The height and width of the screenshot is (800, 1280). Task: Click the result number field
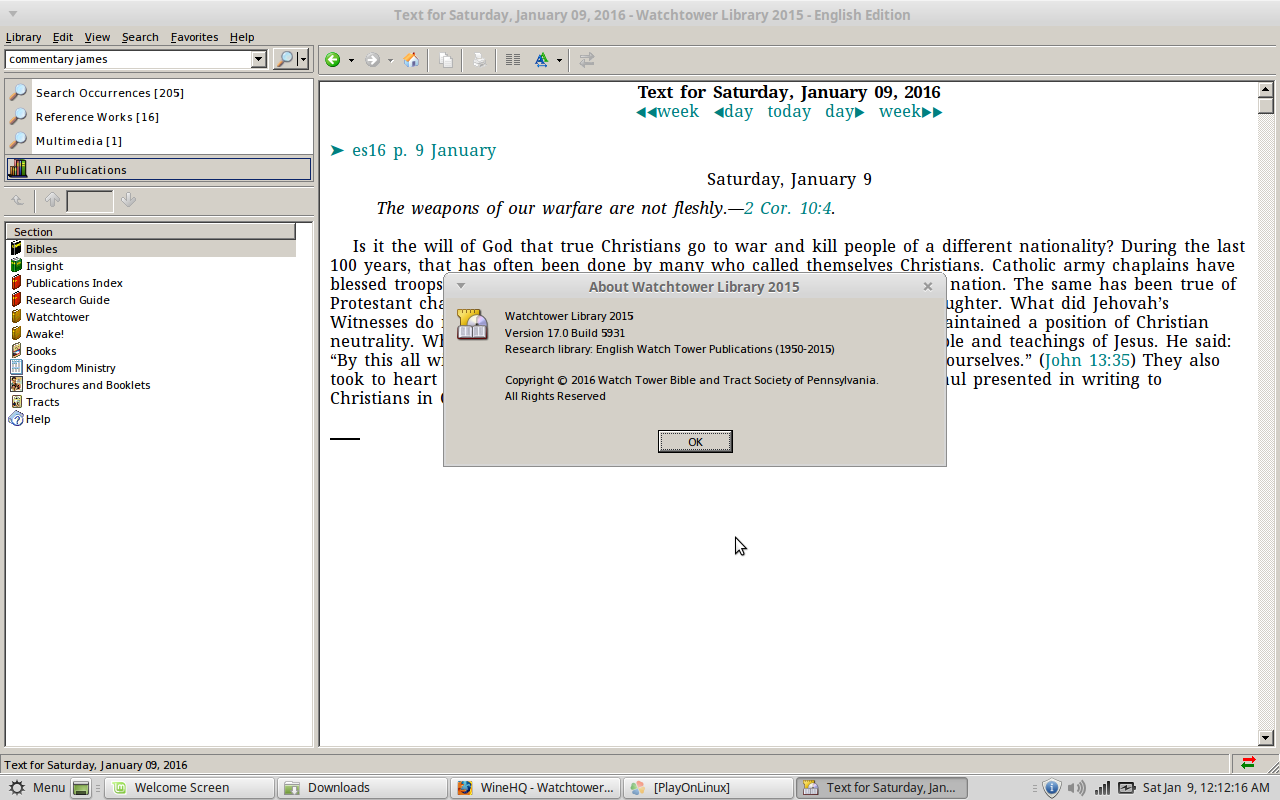(x=90, y=201)
